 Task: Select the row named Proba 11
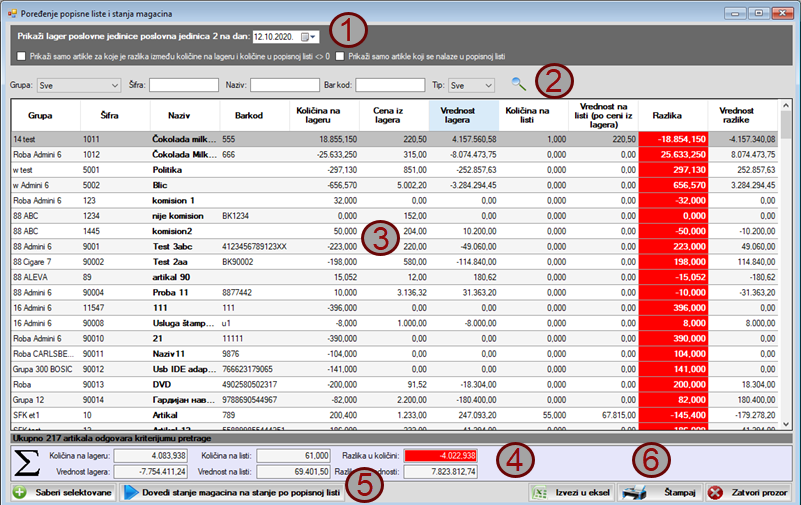394,293
